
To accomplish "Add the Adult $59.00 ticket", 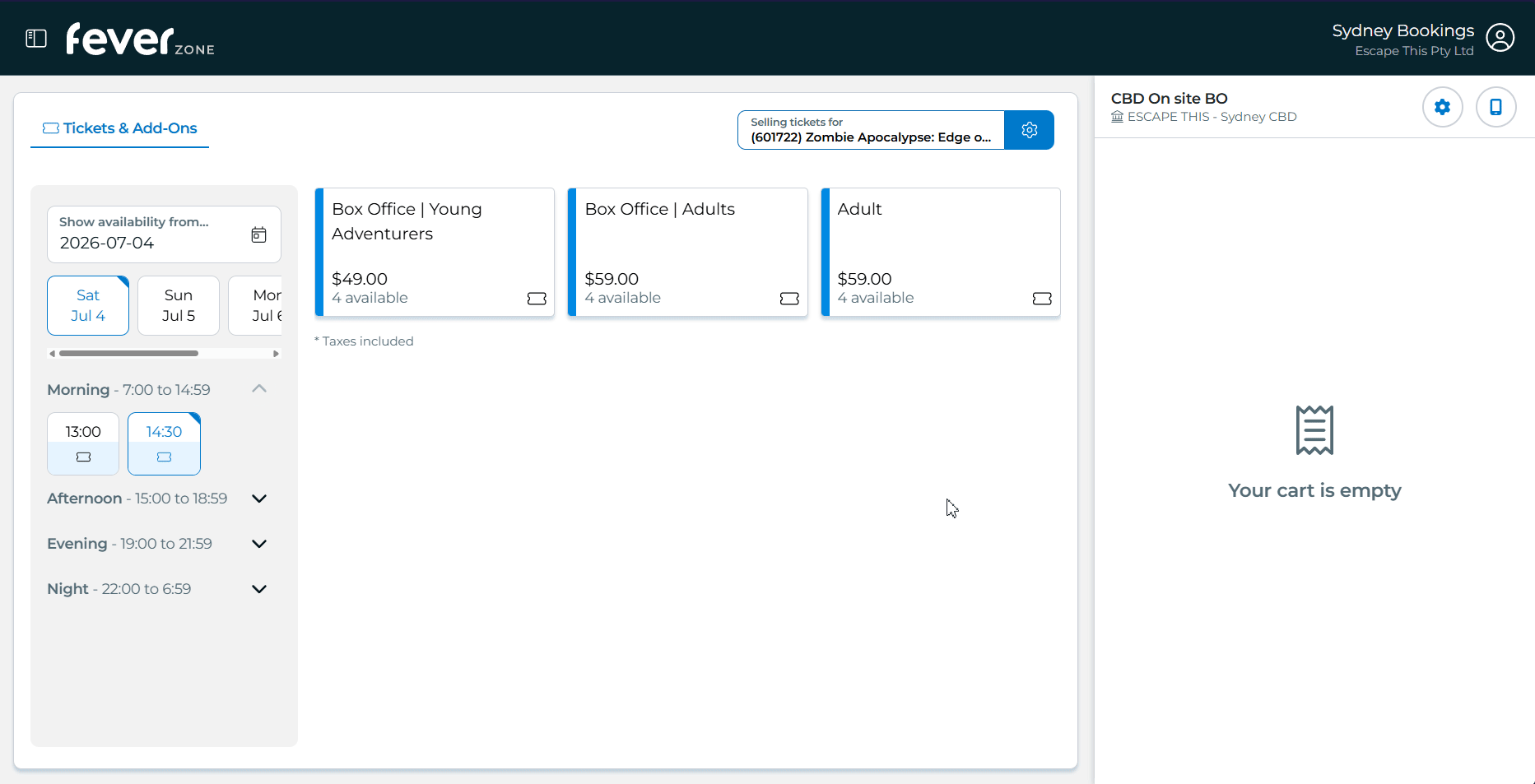I will (x=941, y=252).
